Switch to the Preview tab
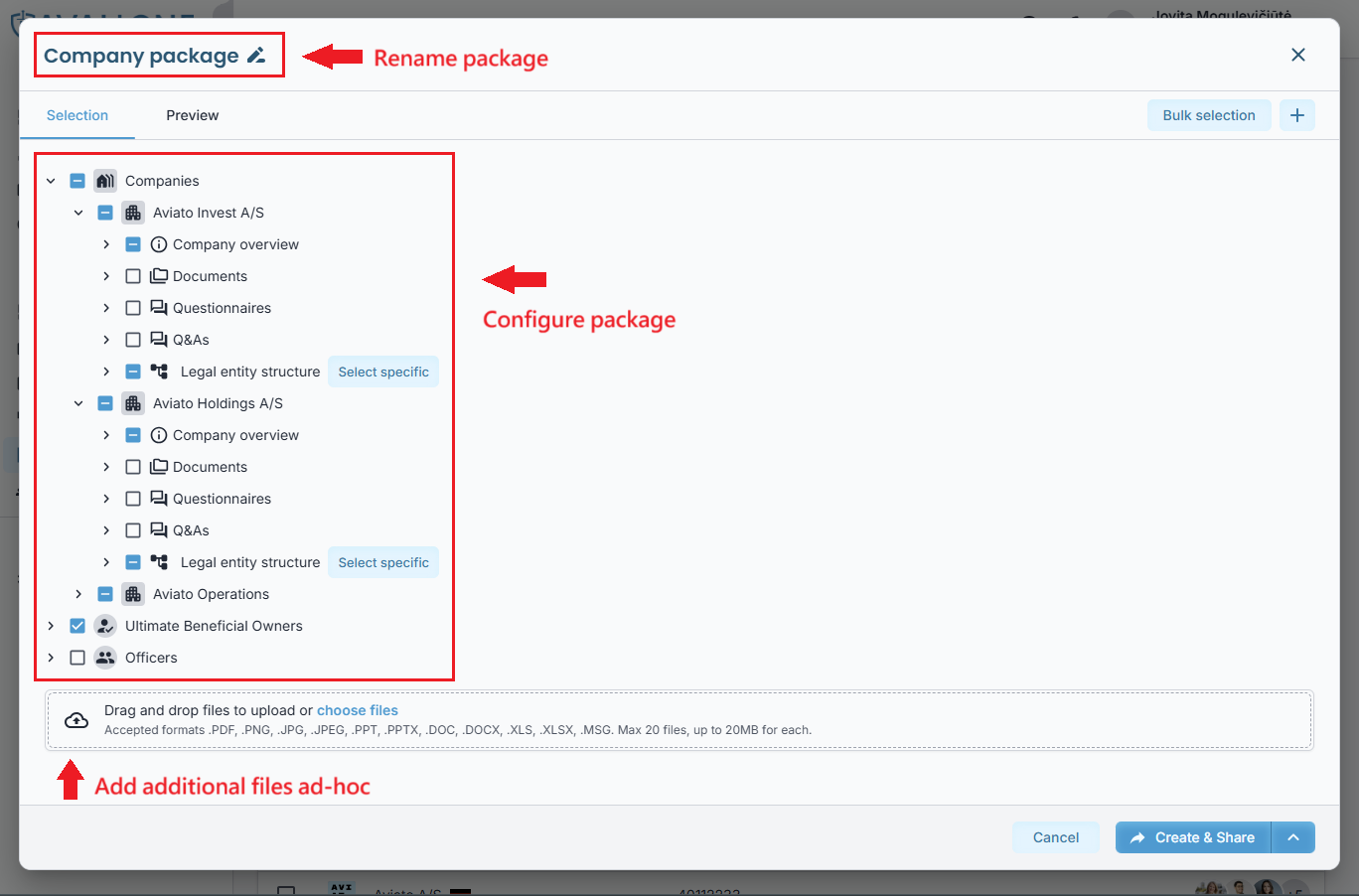 click(193, 115)
